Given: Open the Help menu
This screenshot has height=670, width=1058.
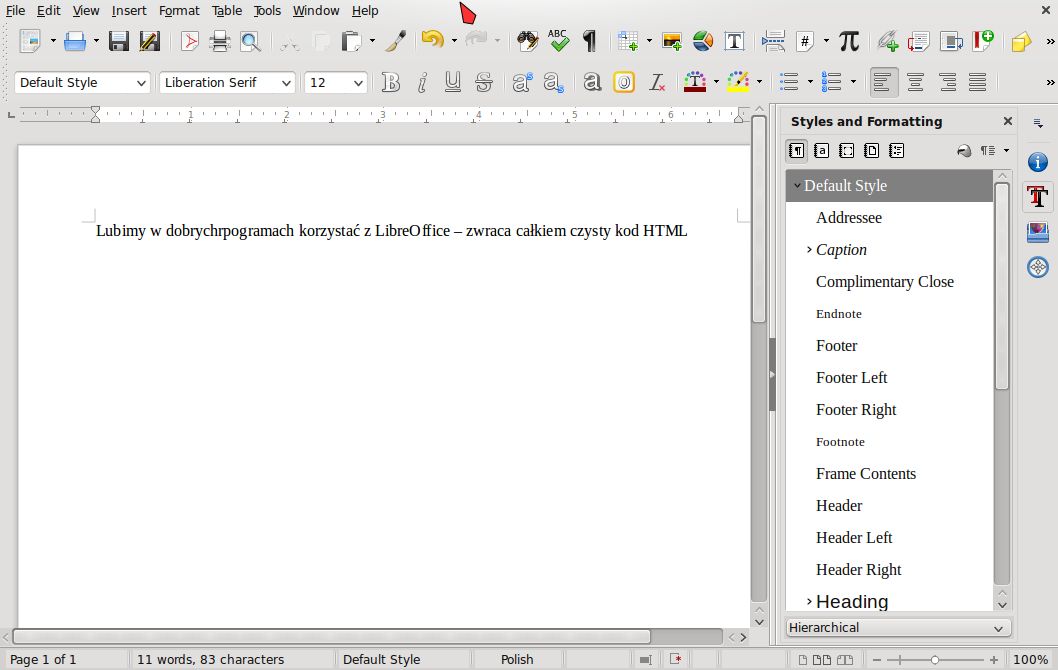Looking at the screenshot, I should click(x=365, y=11).
